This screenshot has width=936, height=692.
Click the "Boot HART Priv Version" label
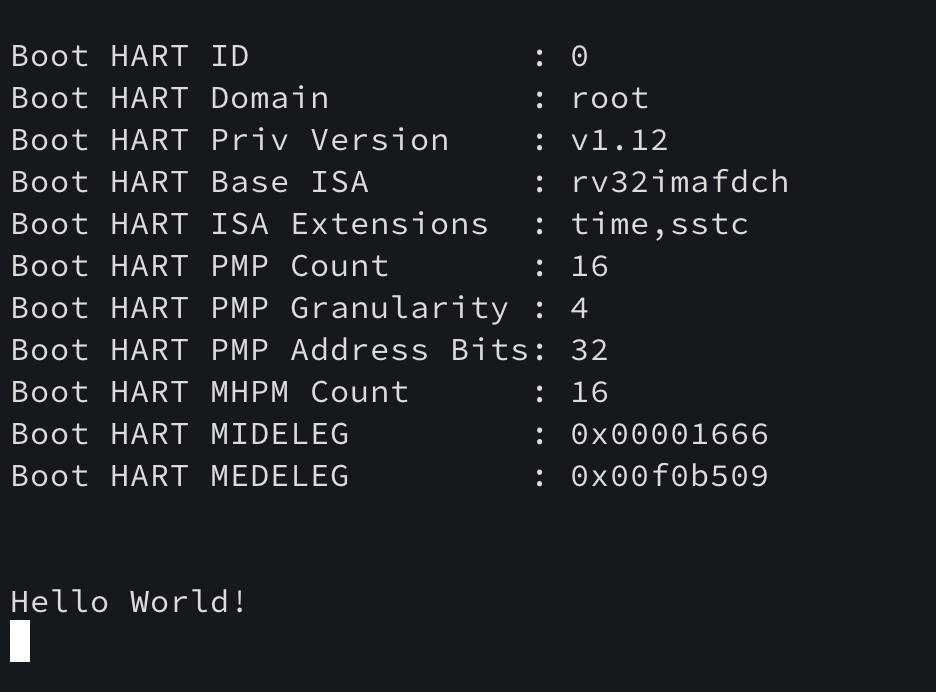[x=230, y=140]
